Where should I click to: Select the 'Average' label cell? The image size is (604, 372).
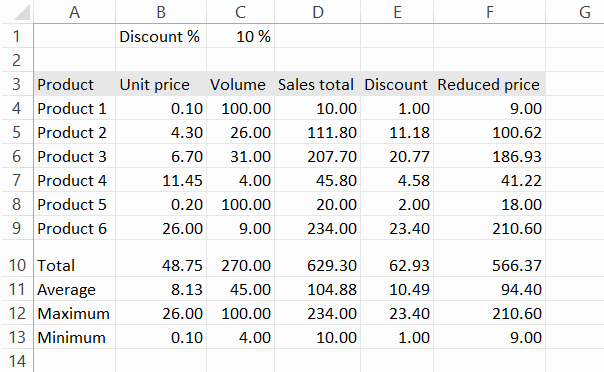74,289
